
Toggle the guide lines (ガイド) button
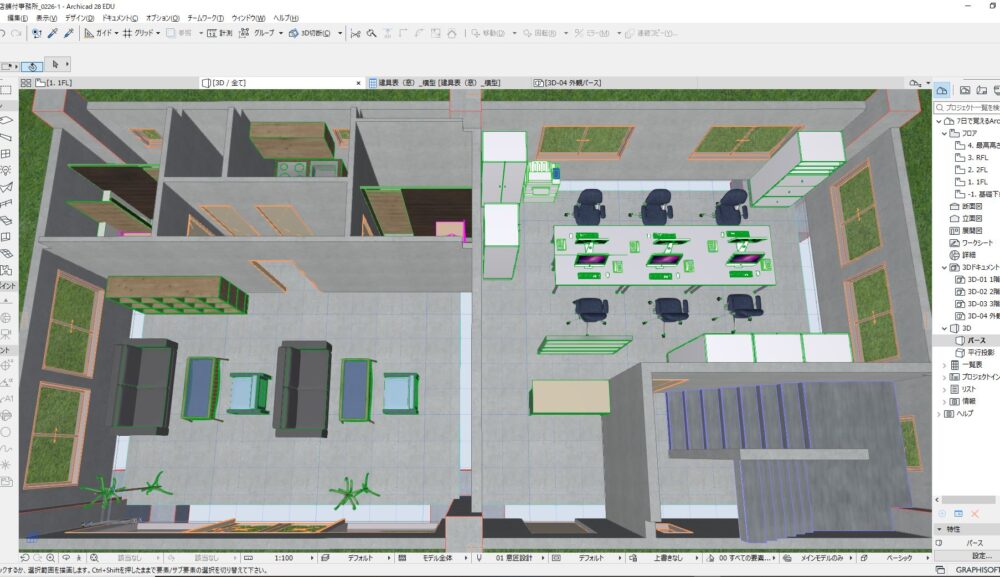100,33
